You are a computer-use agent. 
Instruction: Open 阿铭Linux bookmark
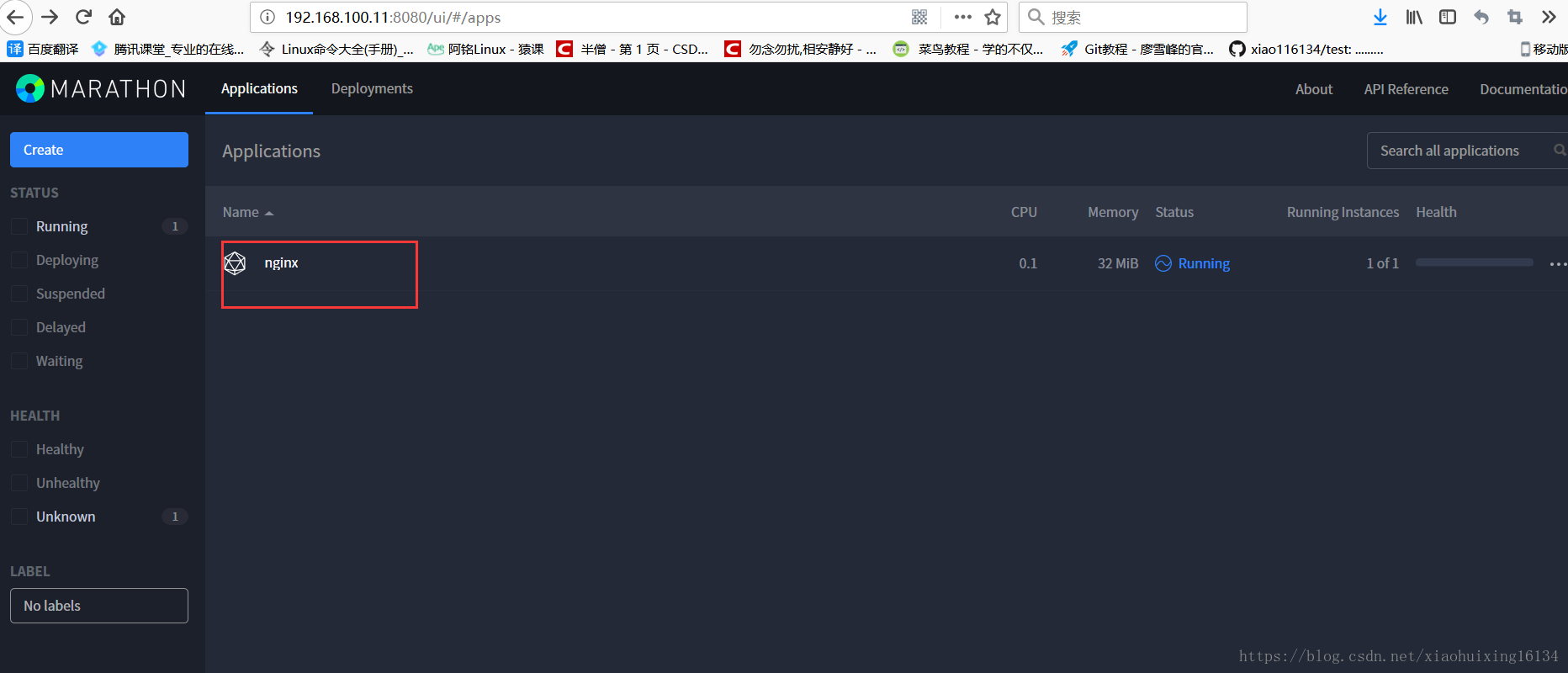pyautogui.click(x=485, y=49)
